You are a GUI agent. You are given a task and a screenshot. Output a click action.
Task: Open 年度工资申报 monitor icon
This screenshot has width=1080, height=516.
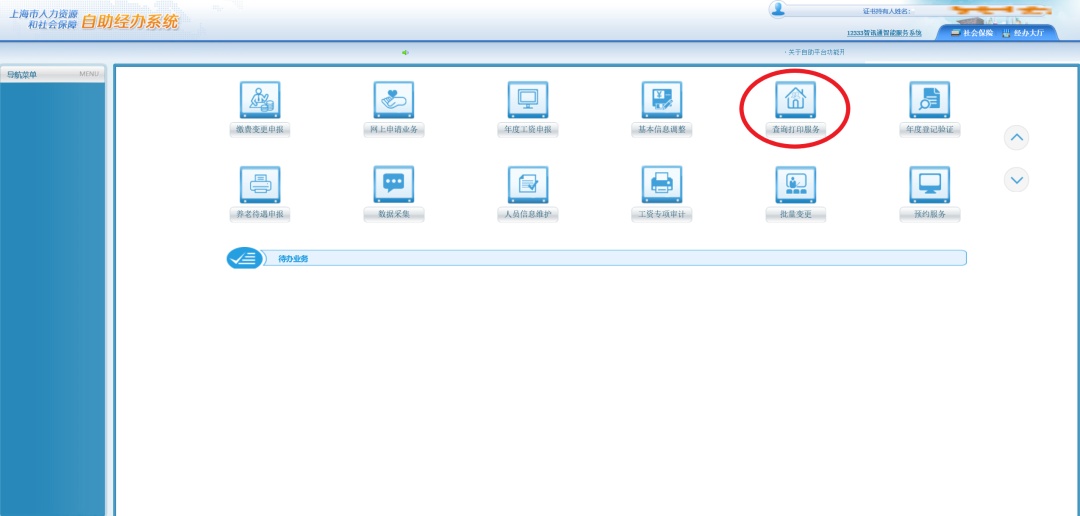pyautogui.click(x=528, y=101)
